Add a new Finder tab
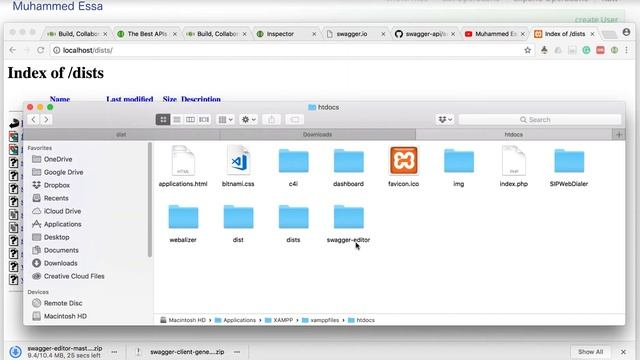640x360 pixels. (619, 134)
